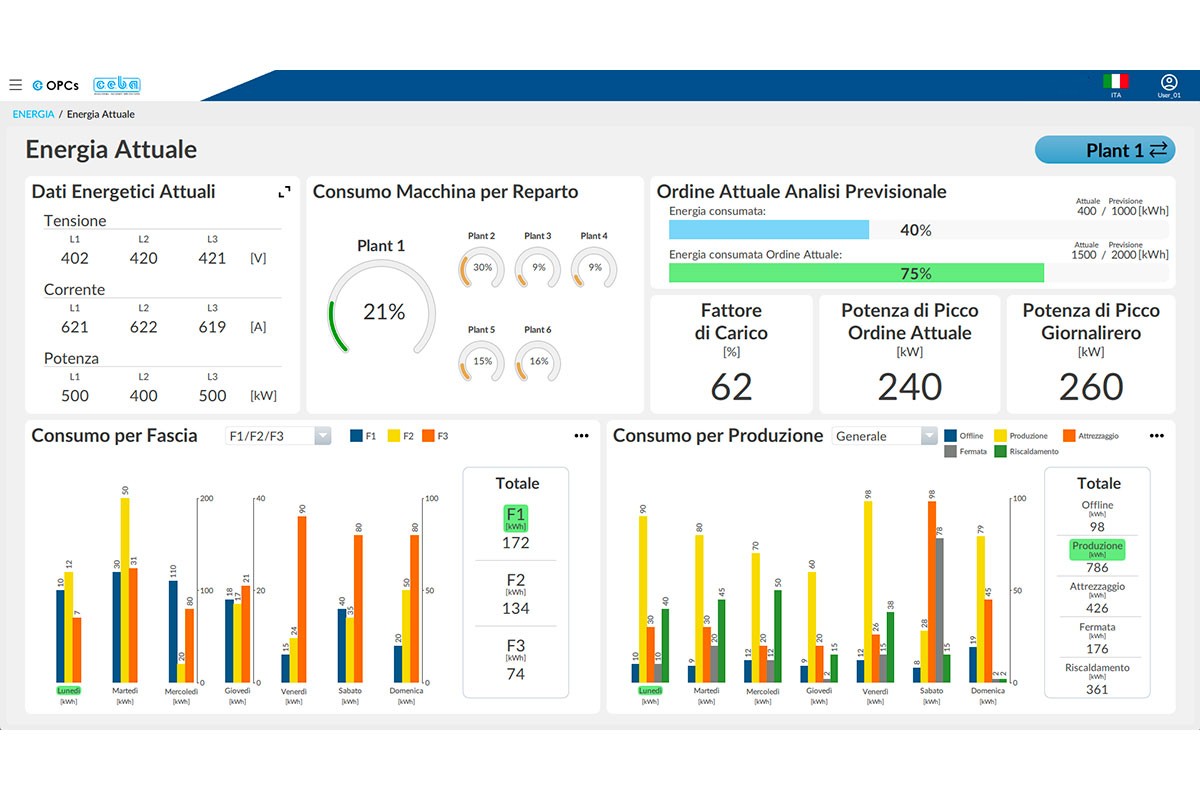The width and height of the screenshot is (1200, 800).
Task: Select highlighted Produzione total value
Action: click(x=1097, y=550)
